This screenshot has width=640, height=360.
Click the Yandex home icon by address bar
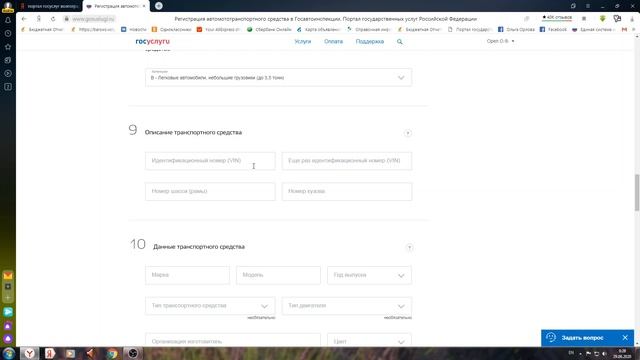point(39,19)
